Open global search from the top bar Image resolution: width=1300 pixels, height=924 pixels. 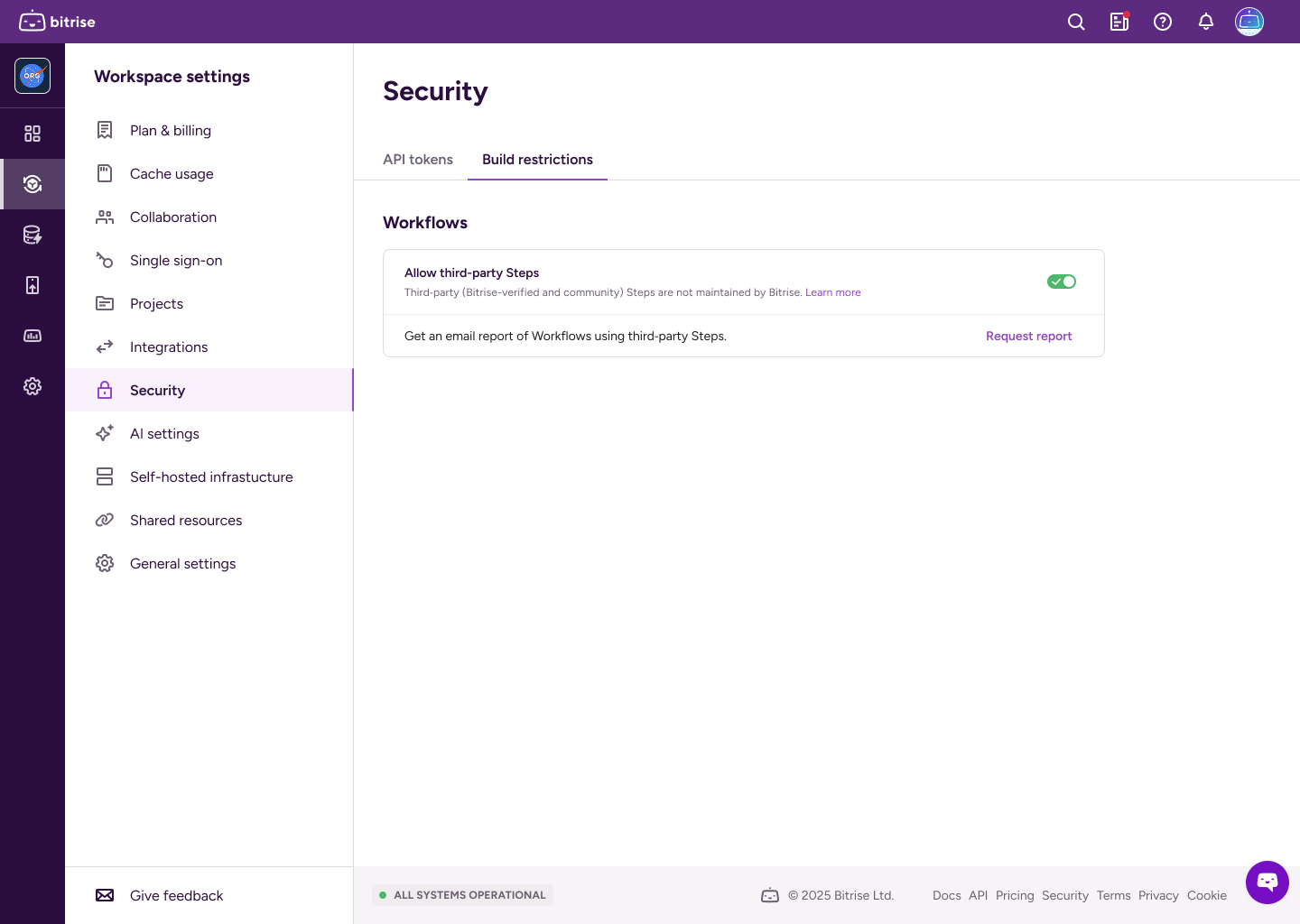(x=1076, y=22)
